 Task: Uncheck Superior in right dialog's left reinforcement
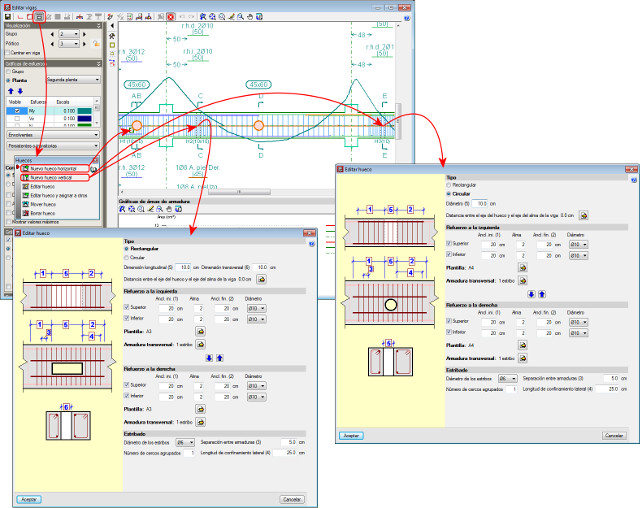[449, 243]
